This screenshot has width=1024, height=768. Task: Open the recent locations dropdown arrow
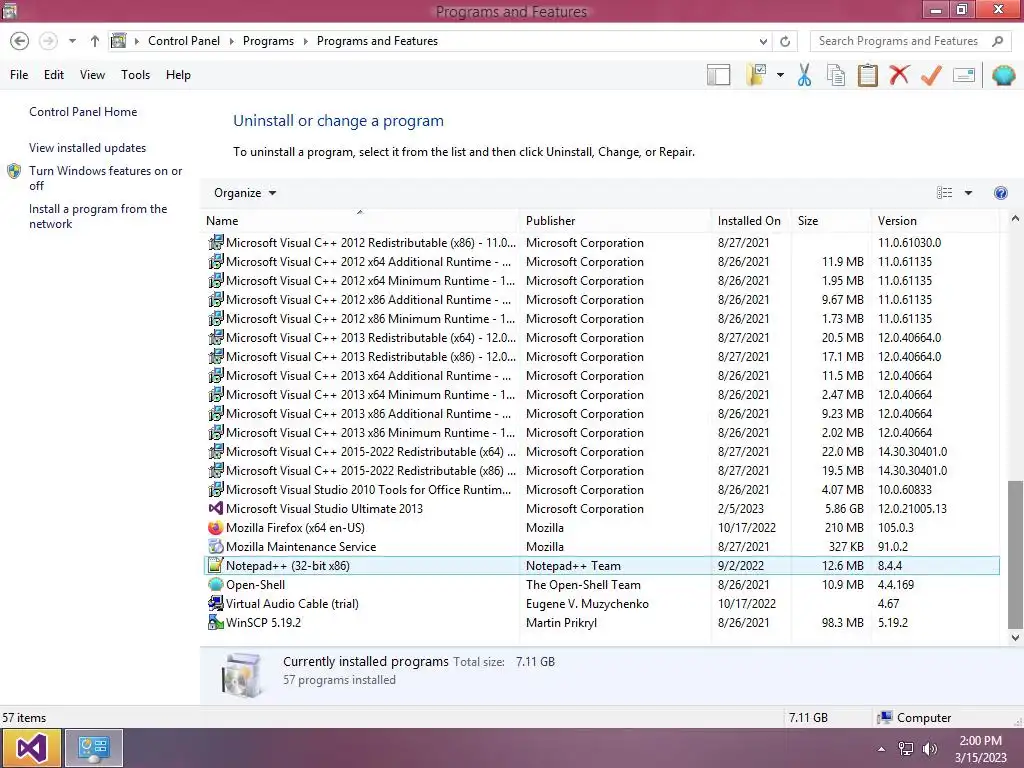[72, 41]
